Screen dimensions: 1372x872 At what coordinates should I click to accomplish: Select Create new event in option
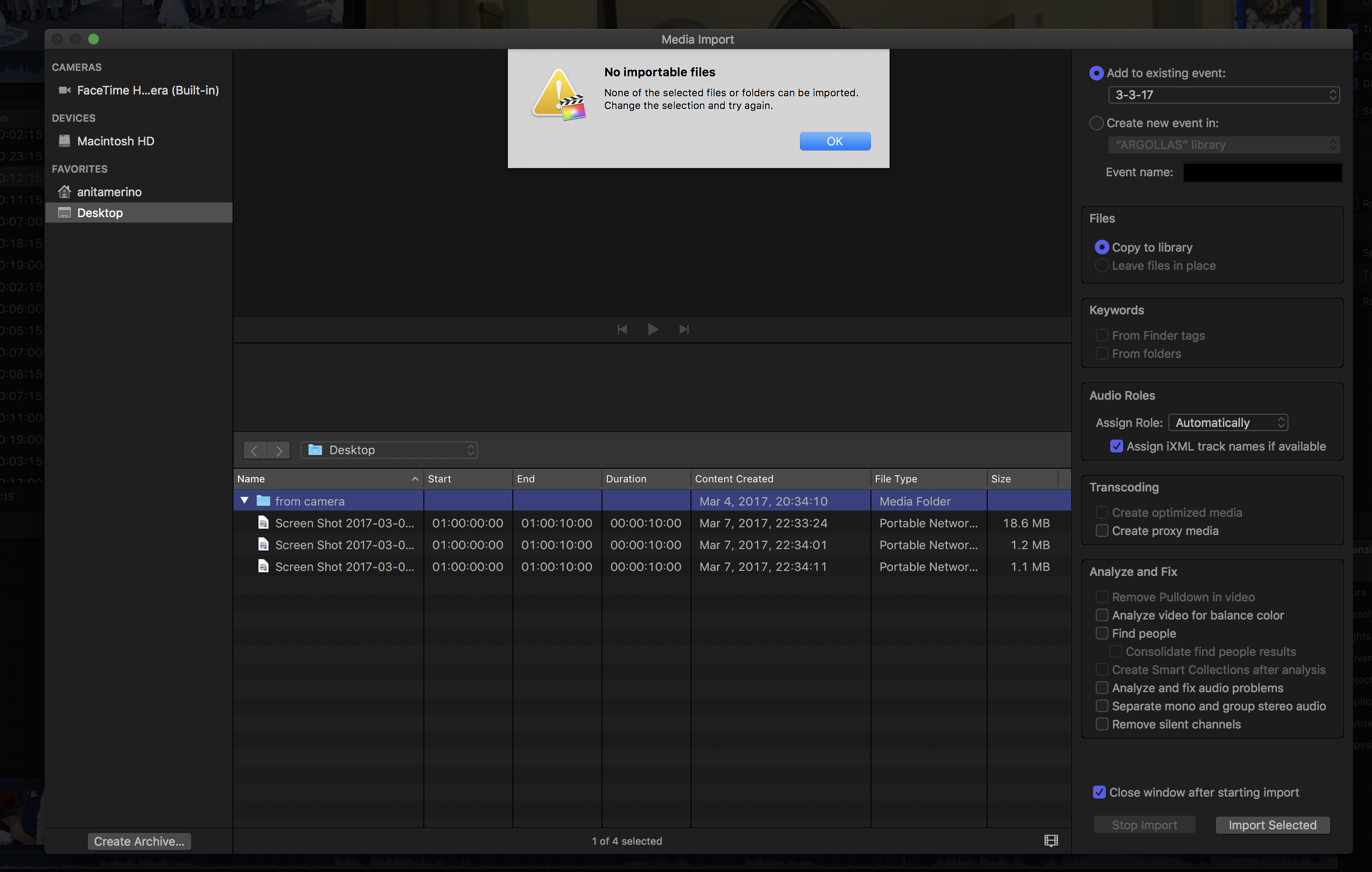coord(1096,123)
